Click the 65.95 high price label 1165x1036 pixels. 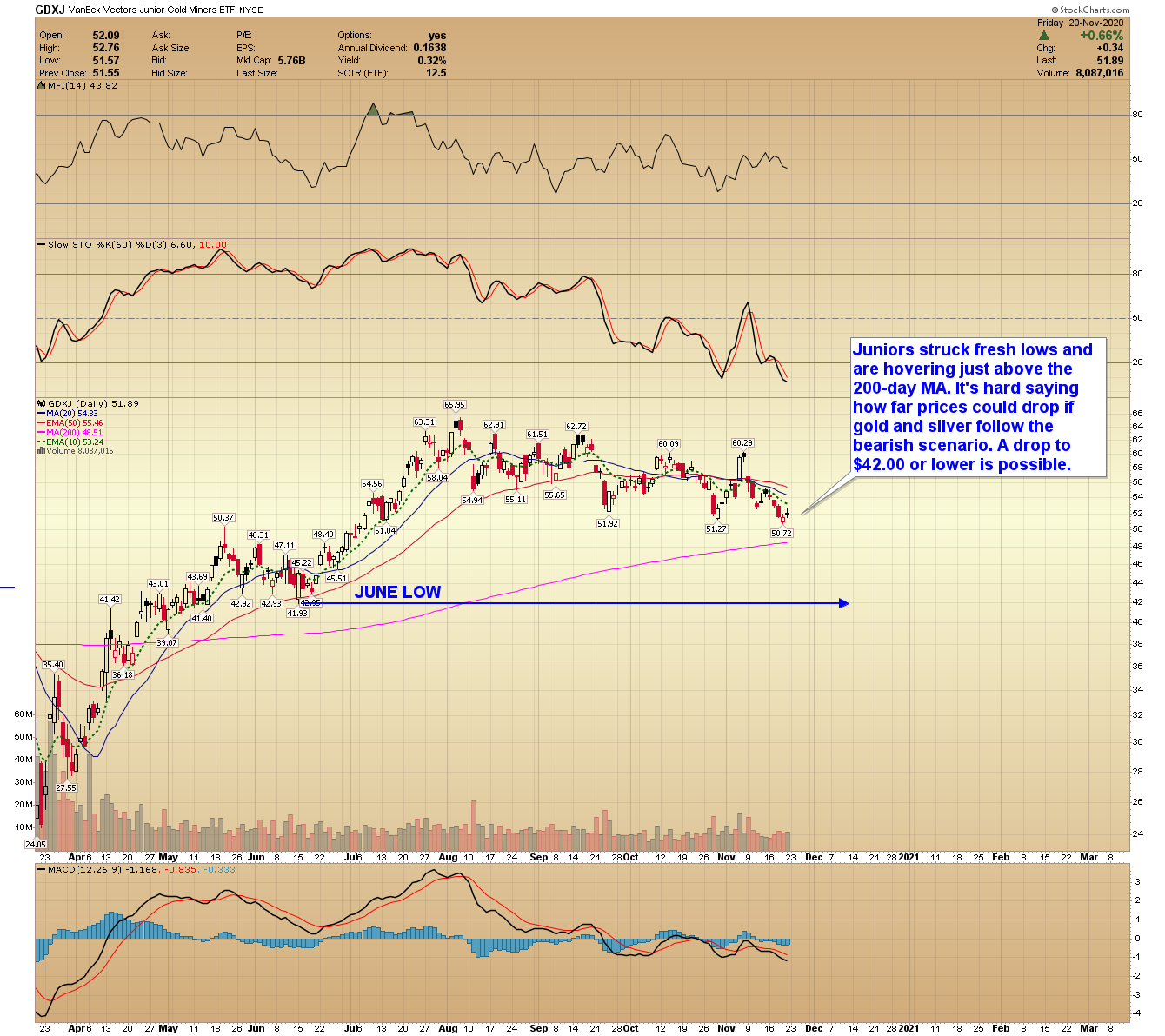[x=455, y=404]
